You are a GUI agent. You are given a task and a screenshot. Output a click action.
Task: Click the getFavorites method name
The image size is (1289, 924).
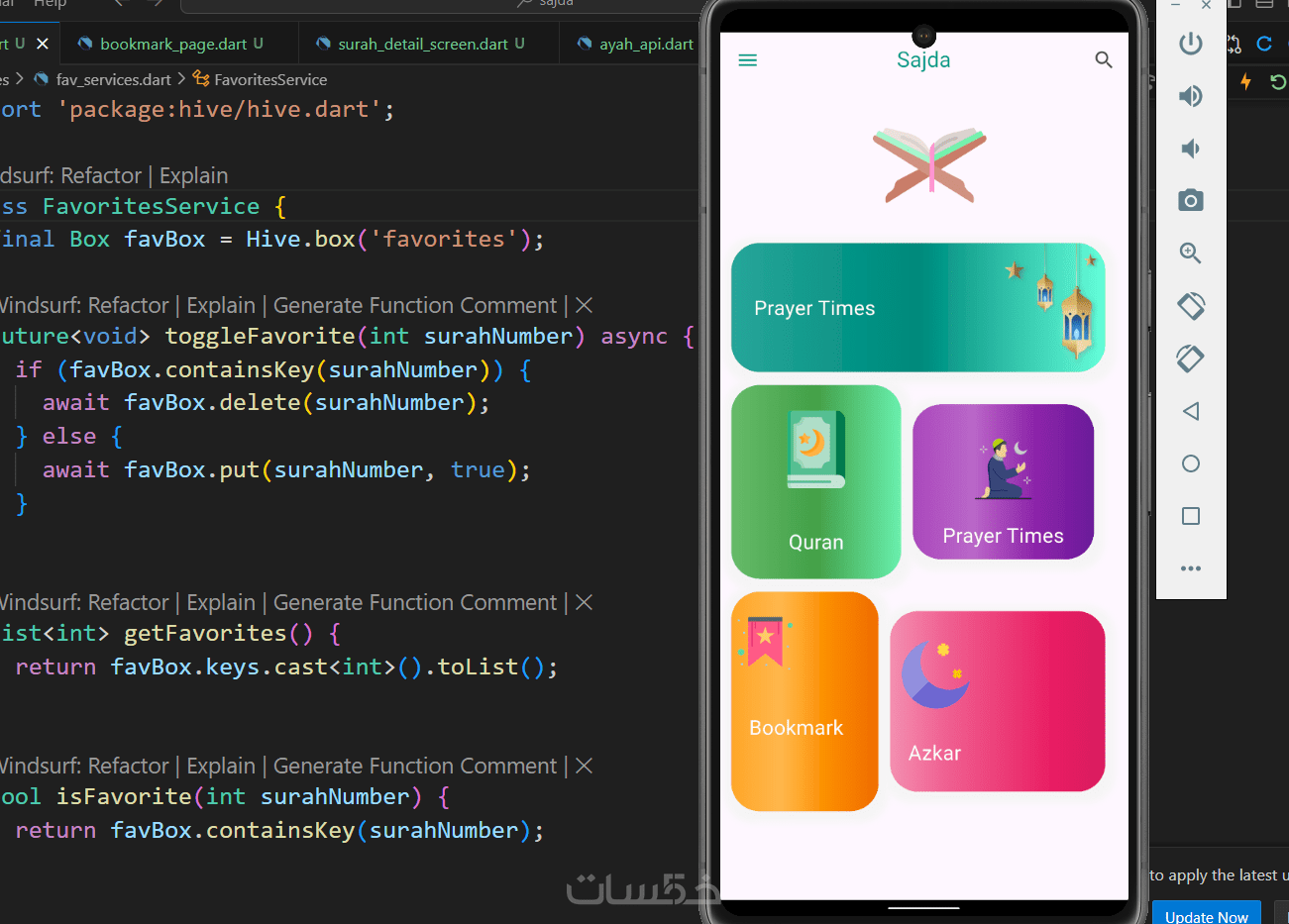[x=205, y=633]
